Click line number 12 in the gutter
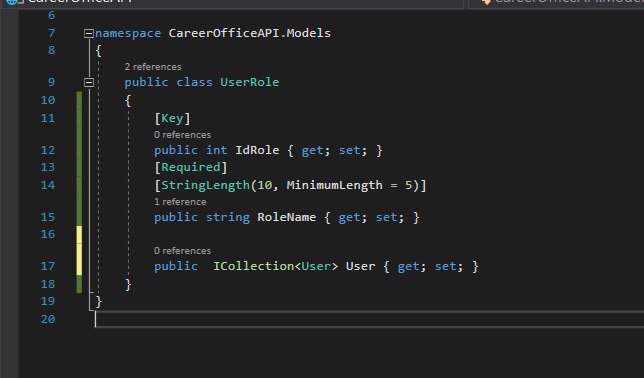The width and height of the screenshot is (644, 378). [48, 150]
